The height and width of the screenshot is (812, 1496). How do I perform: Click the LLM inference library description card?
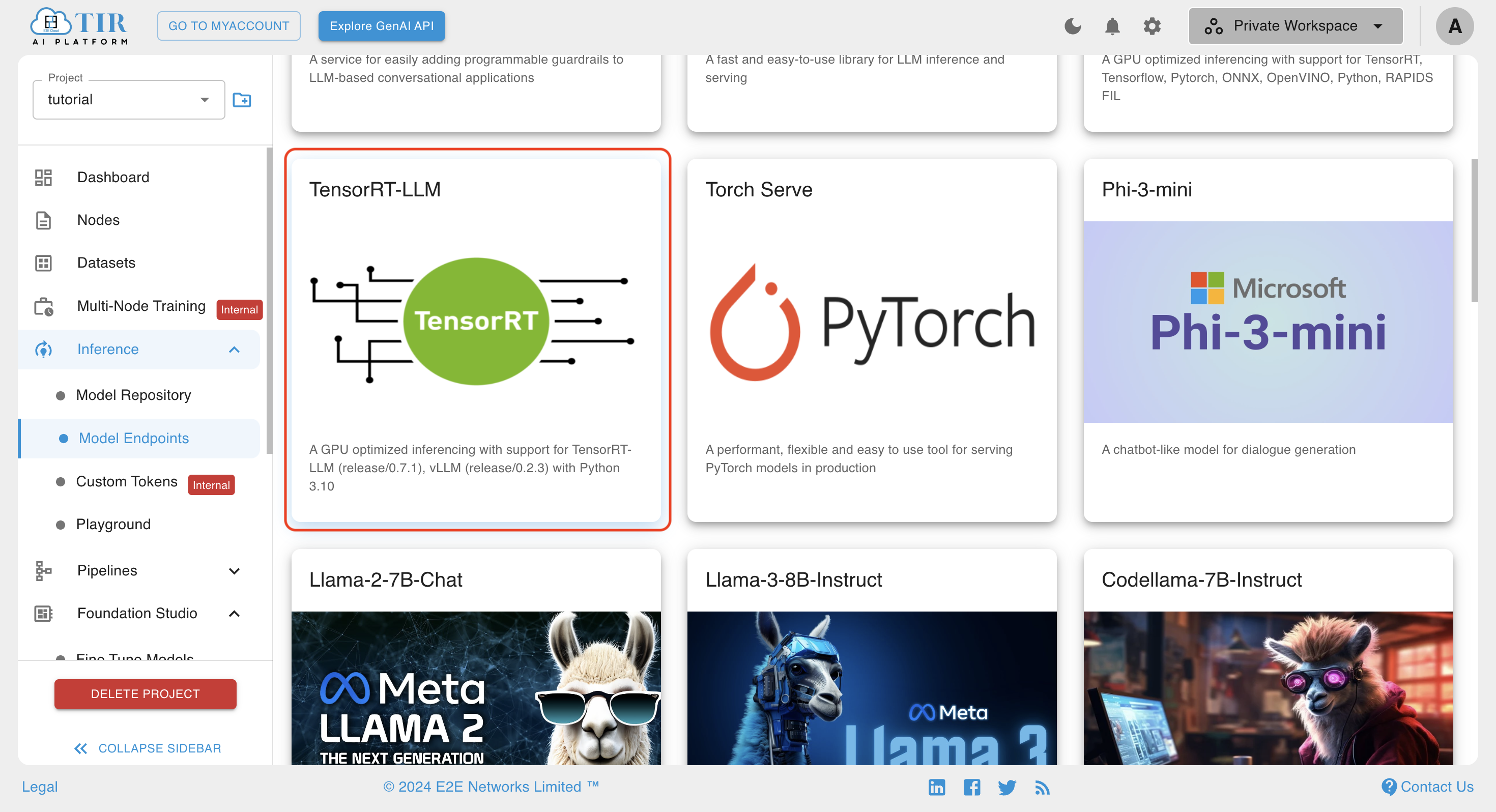872,93
